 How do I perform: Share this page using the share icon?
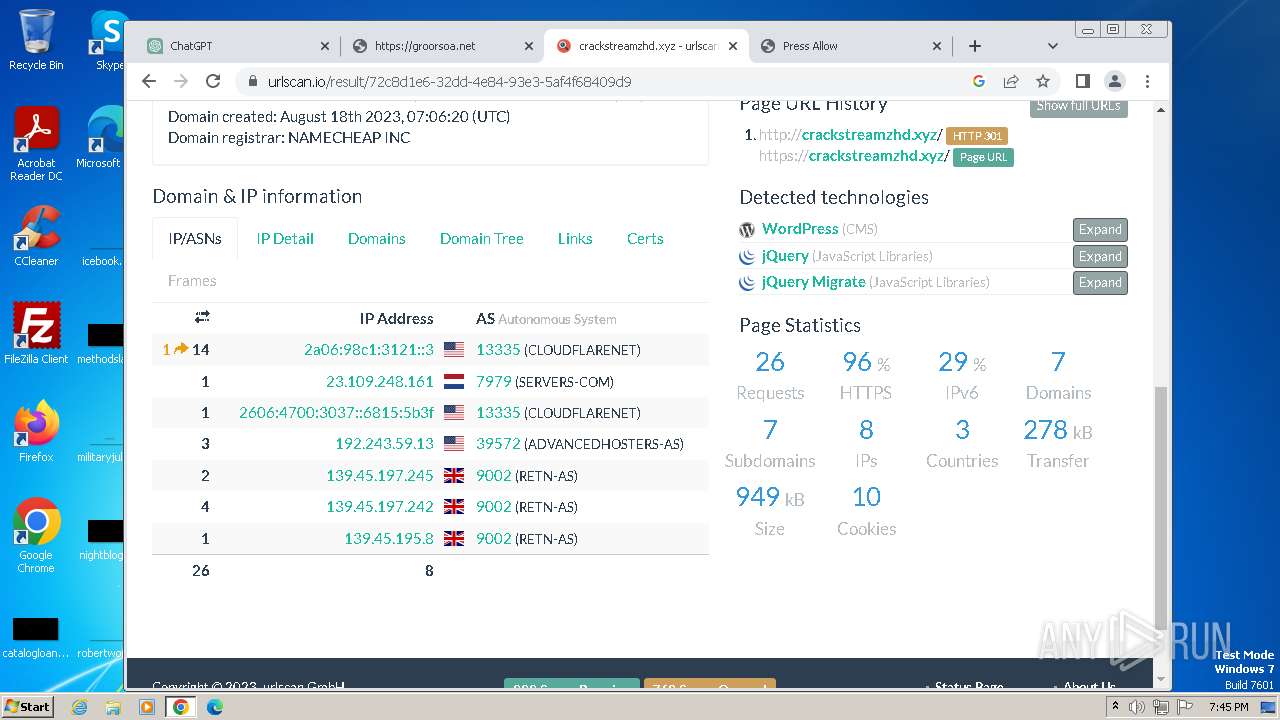(x=1011, y=81)
